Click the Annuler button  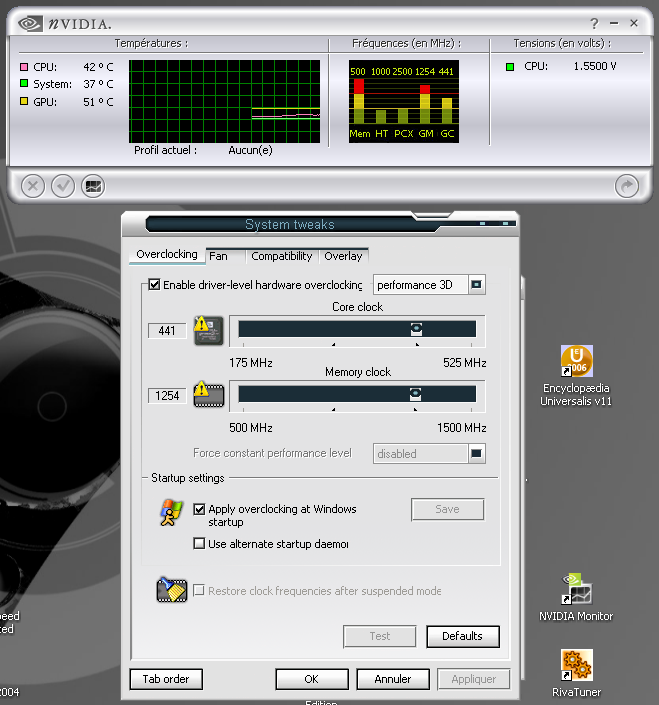[392, 679]
